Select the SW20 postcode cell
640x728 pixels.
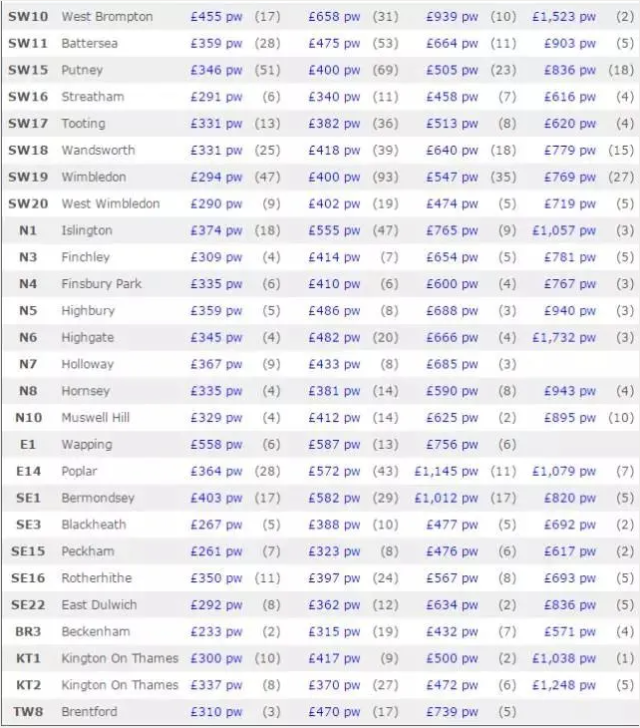27,204
